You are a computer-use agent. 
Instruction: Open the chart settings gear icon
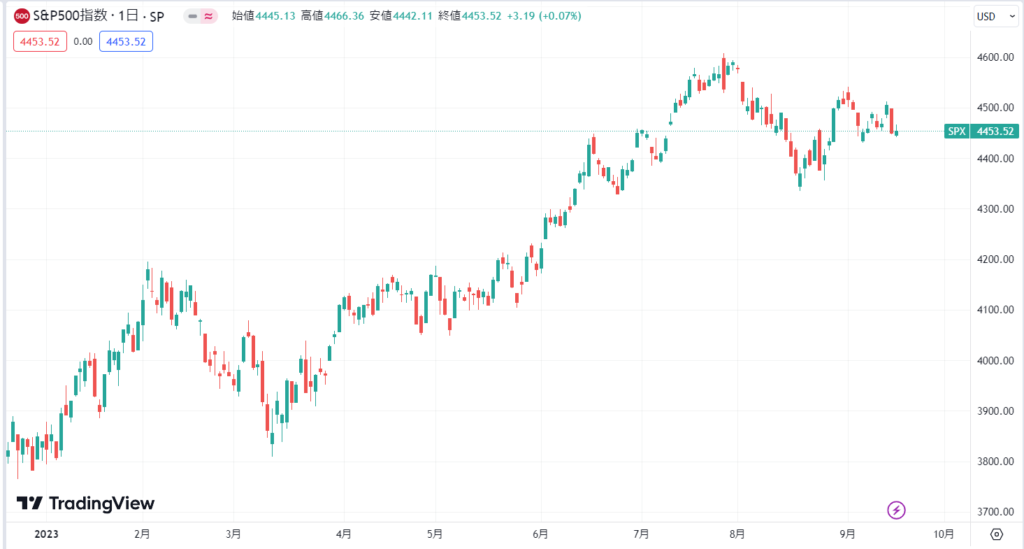[x=996, y=534]
